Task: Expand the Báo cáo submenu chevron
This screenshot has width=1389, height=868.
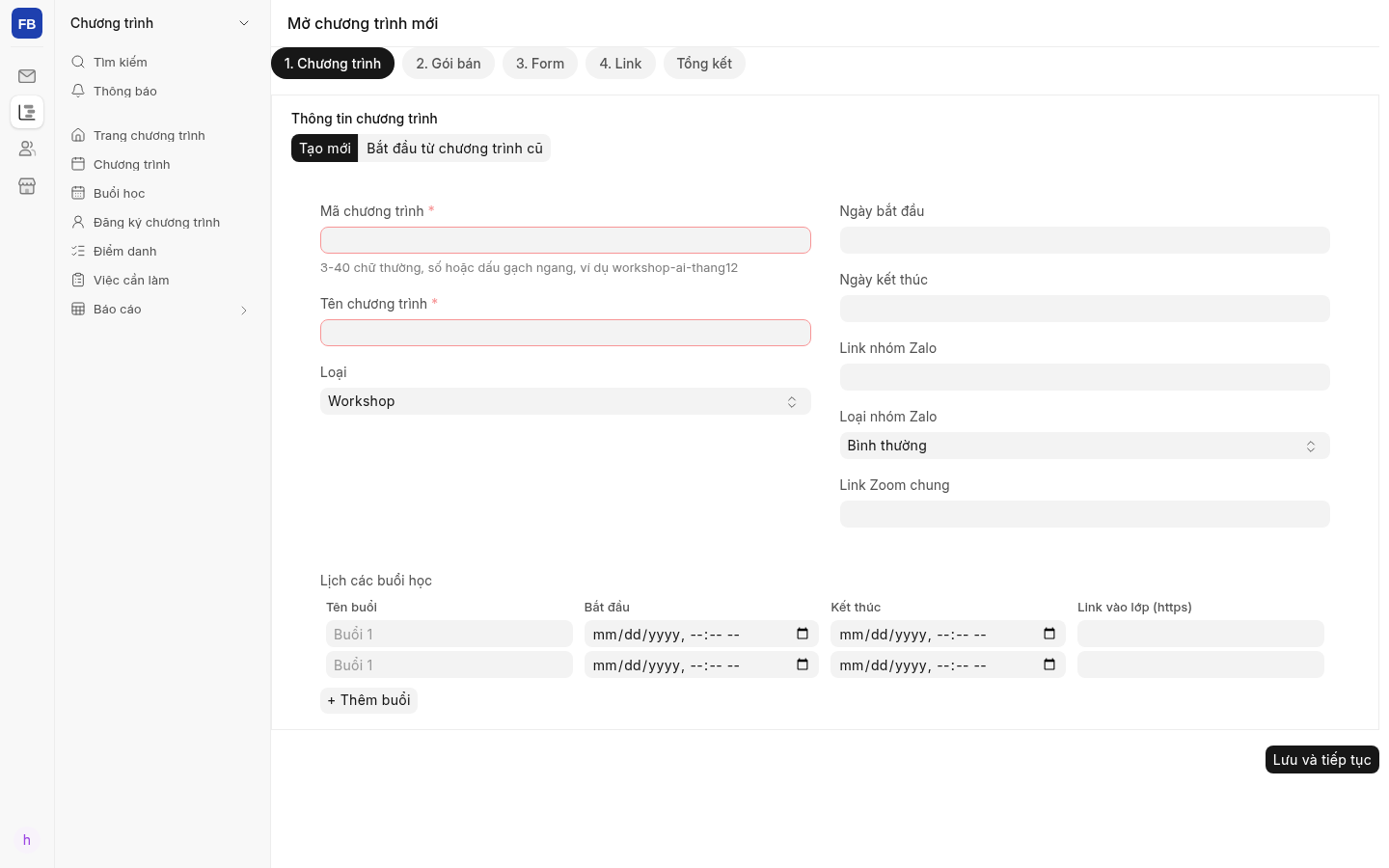Action: [x=244, y=310]
